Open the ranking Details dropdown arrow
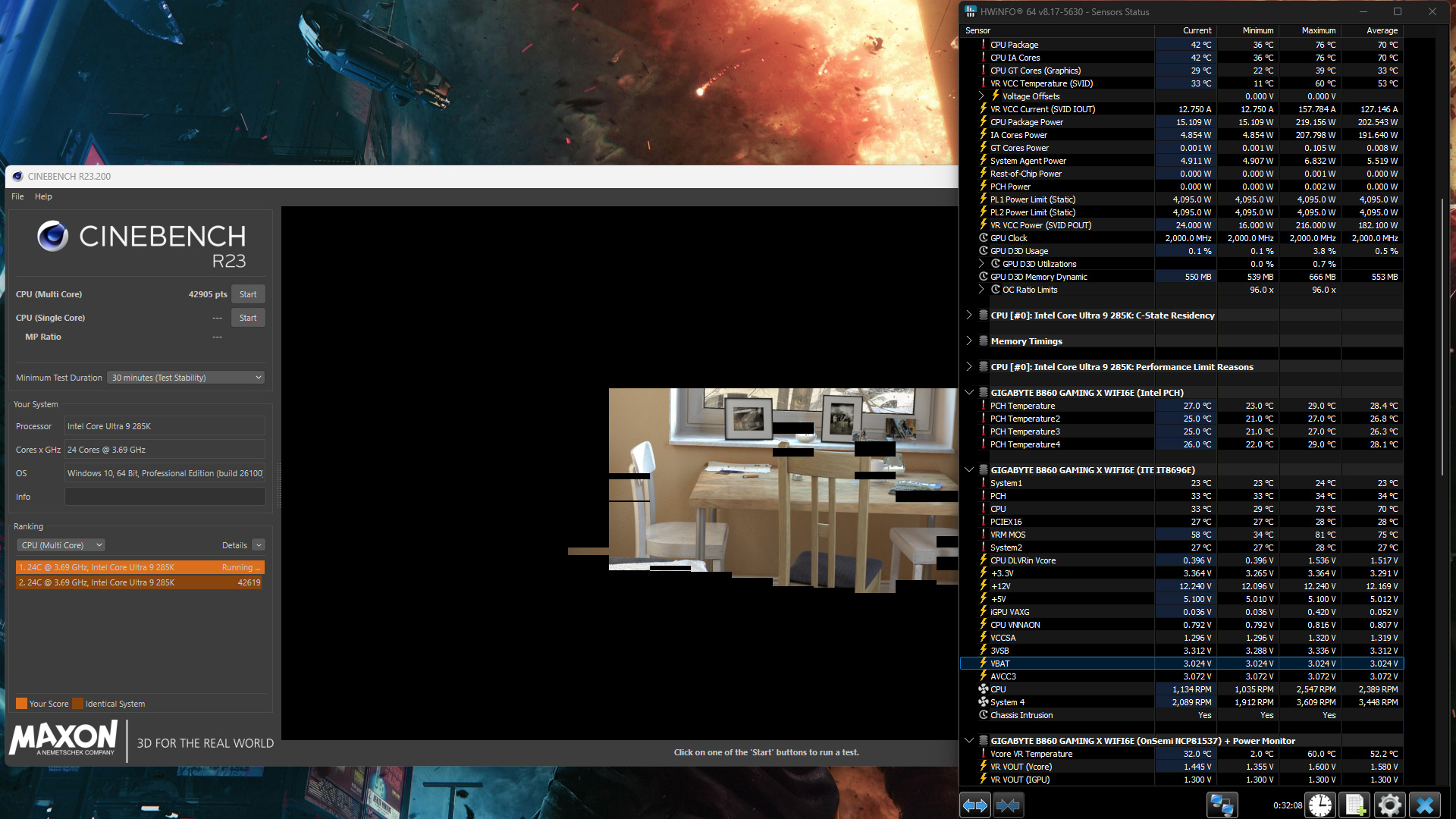 259,545
